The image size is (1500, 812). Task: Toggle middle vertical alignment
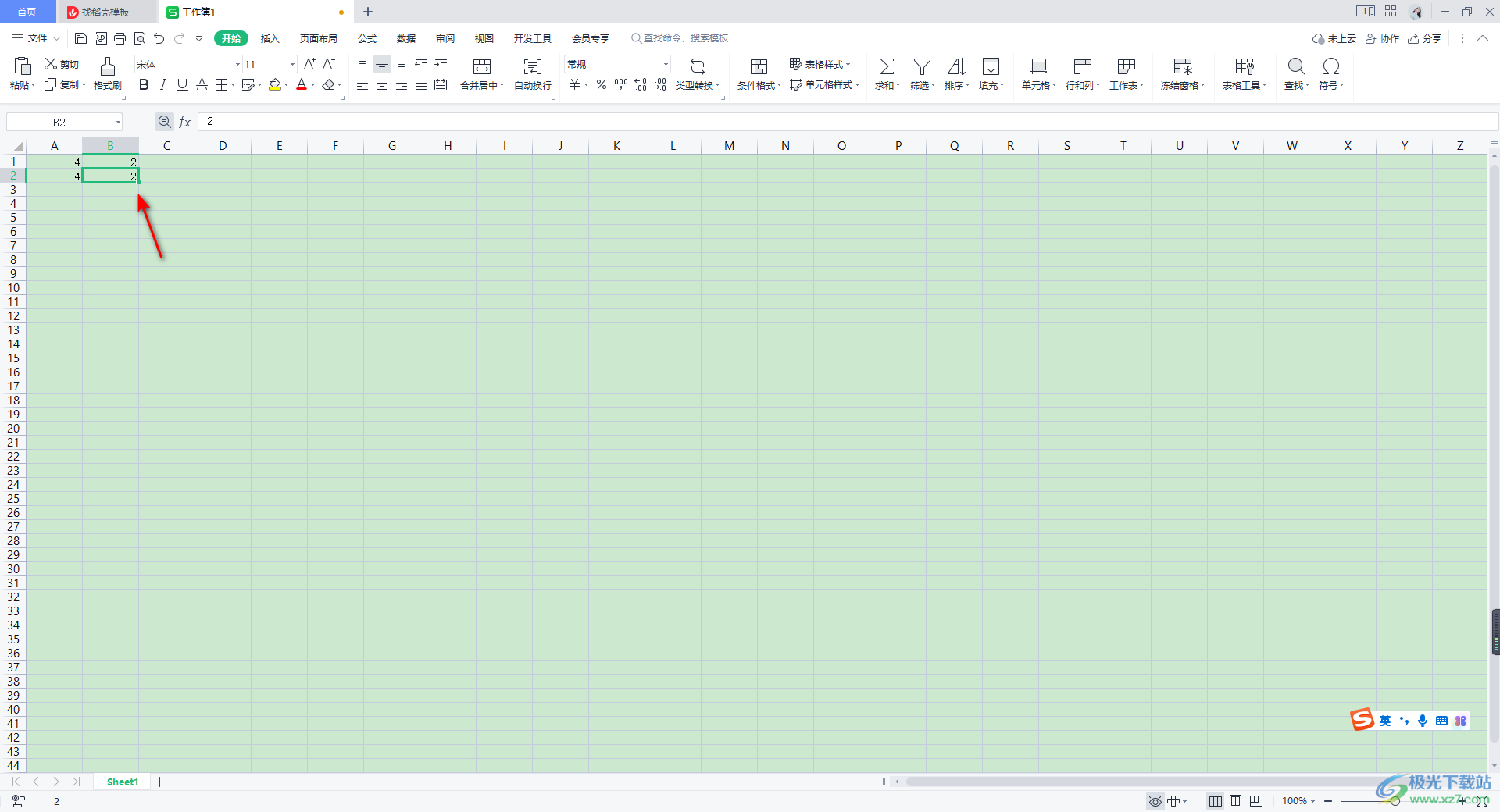click(x=382, y=64)
